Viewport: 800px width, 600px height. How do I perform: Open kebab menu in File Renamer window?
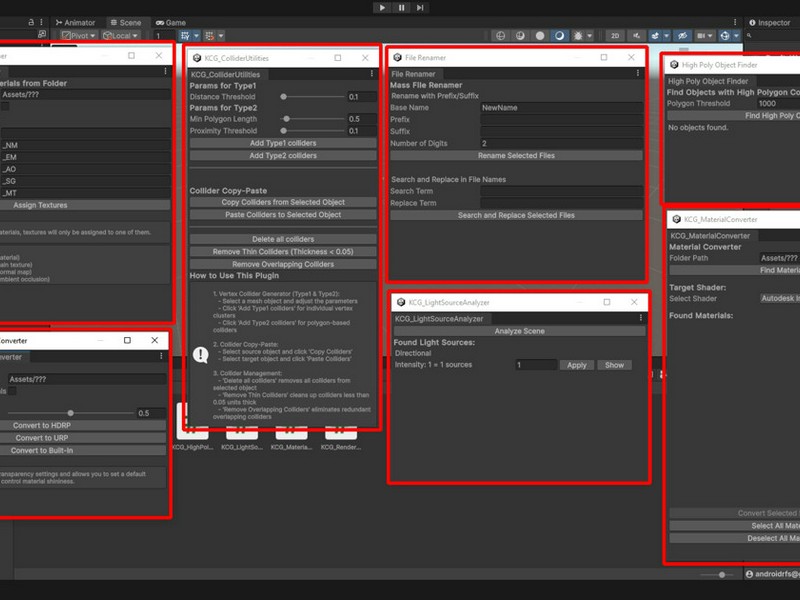(638, 73)
